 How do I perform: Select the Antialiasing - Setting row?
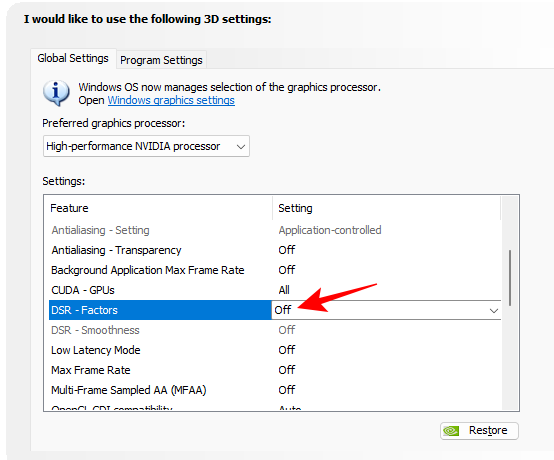click(x=275, y=230)
